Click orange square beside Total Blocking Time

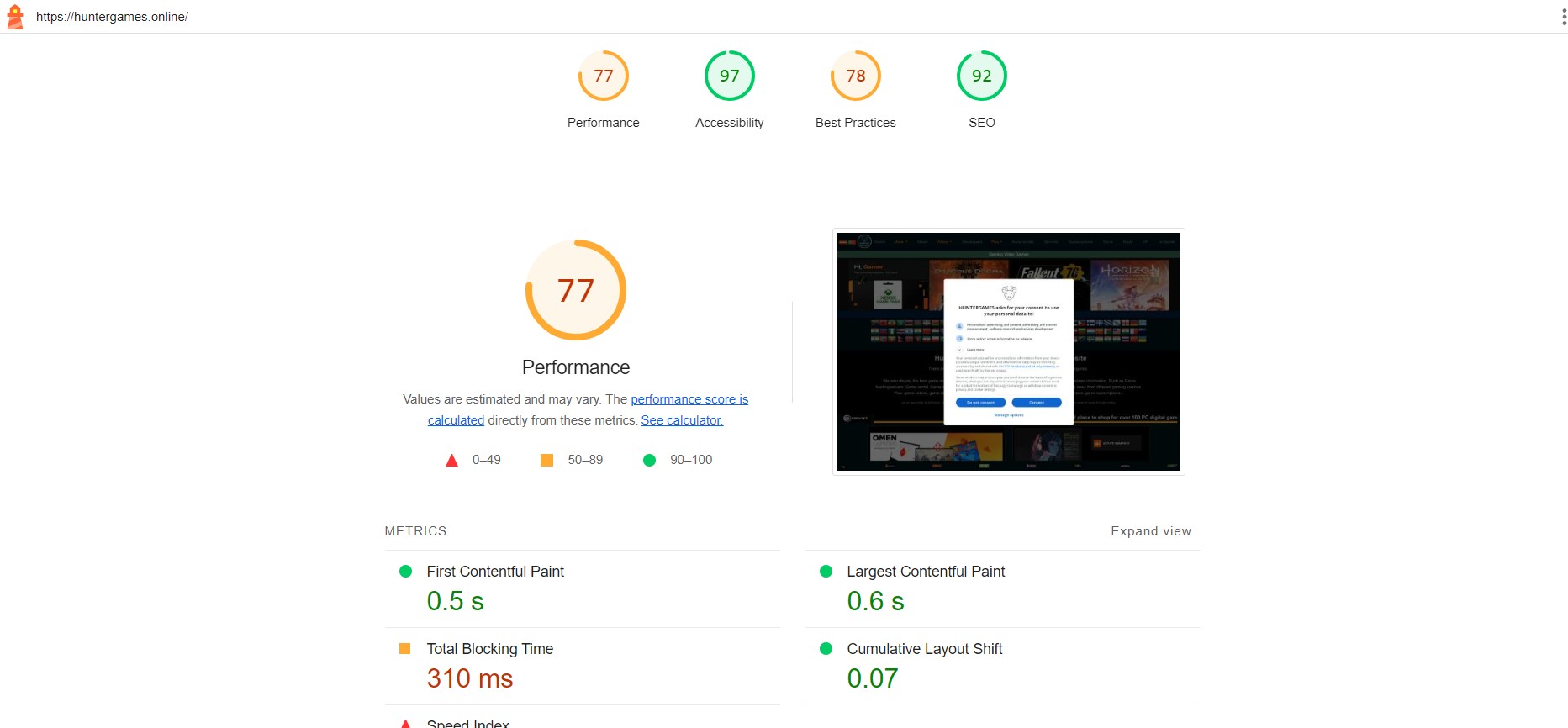pos(405,649)
